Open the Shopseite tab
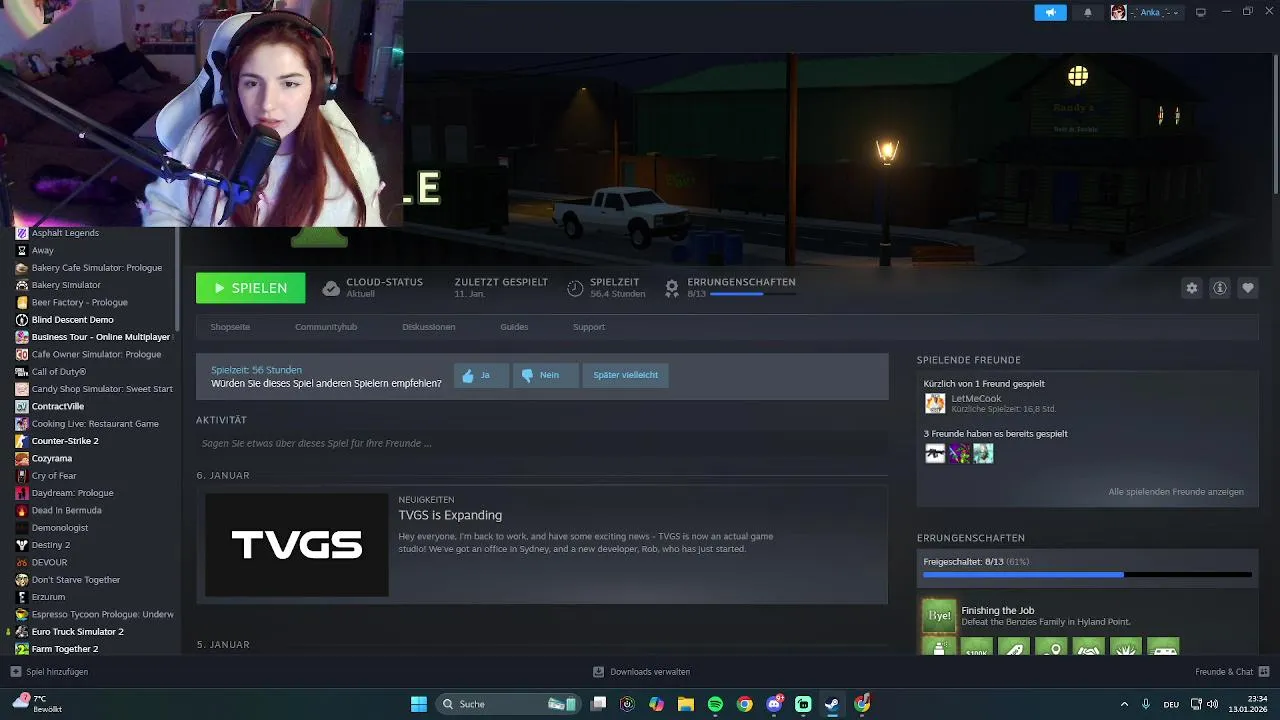The image size is (1280, 720). (x=230, y=327)
